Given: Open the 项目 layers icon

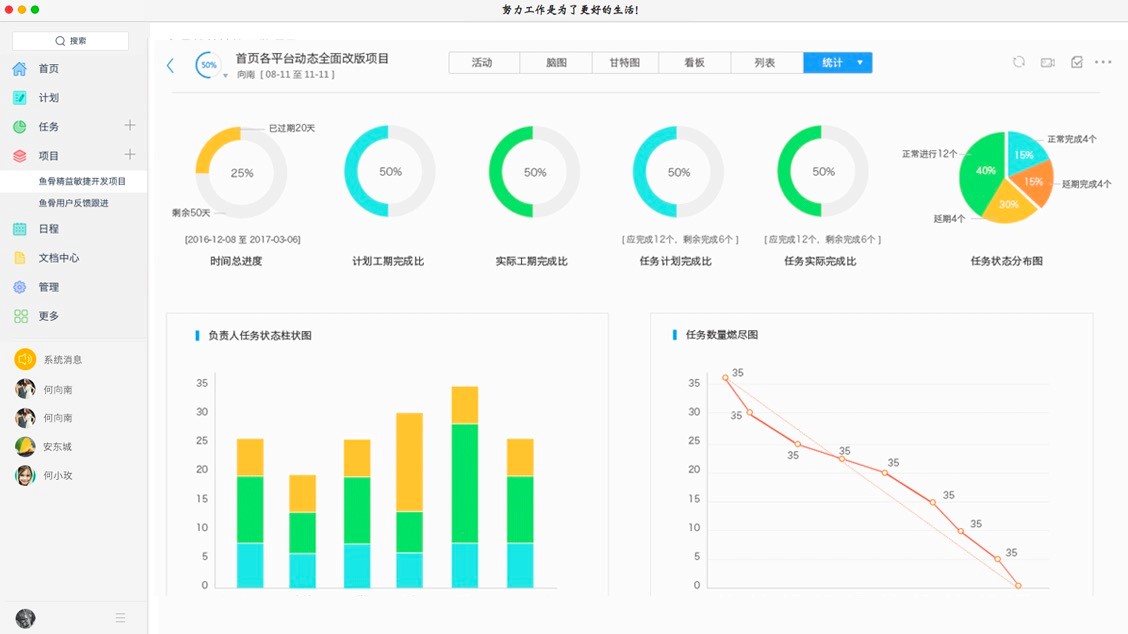Looking at the screenshot, I should coord(19,155).
